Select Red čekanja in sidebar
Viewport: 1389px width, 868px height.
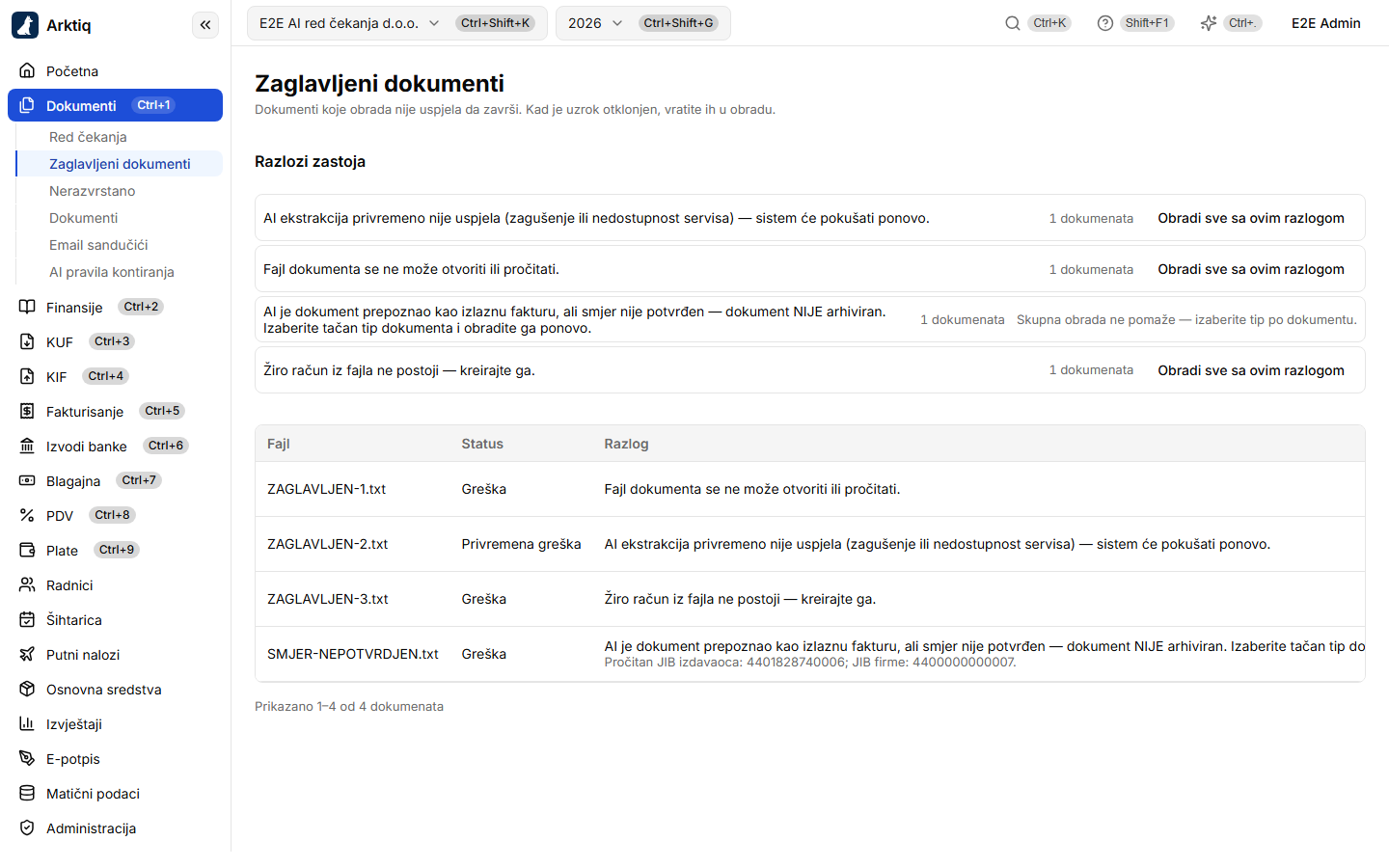88,137
